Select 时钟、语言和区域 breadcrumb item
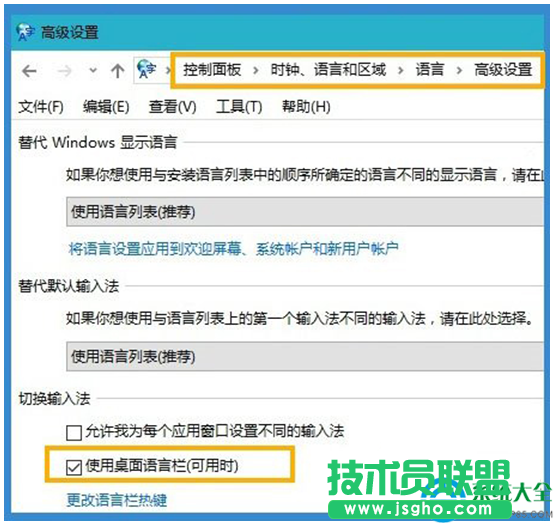This screenshot has height=525, width=555. click(328, 69)
